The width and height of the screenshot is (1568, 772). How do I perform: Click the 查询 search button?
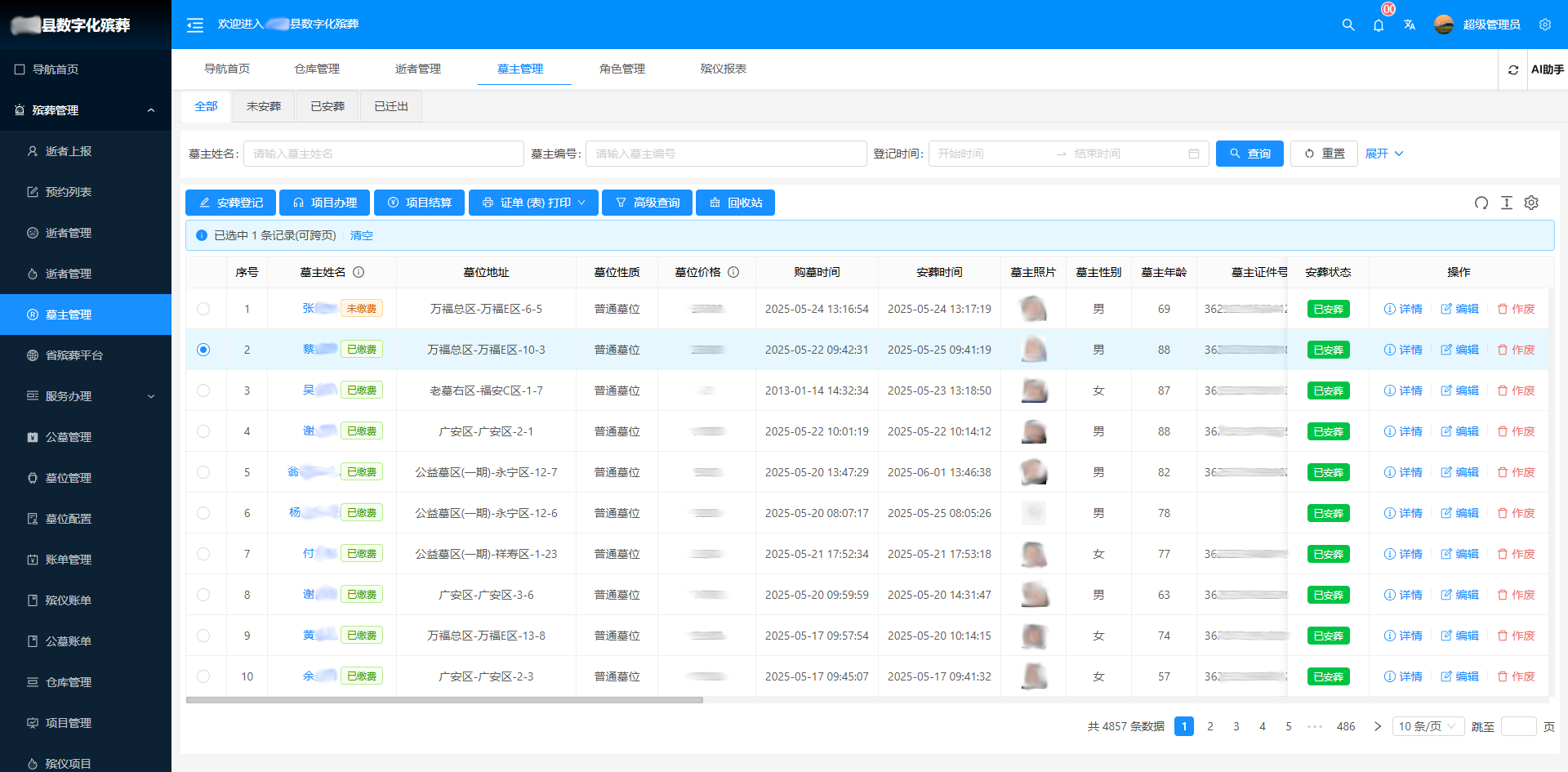(1249, 153)
